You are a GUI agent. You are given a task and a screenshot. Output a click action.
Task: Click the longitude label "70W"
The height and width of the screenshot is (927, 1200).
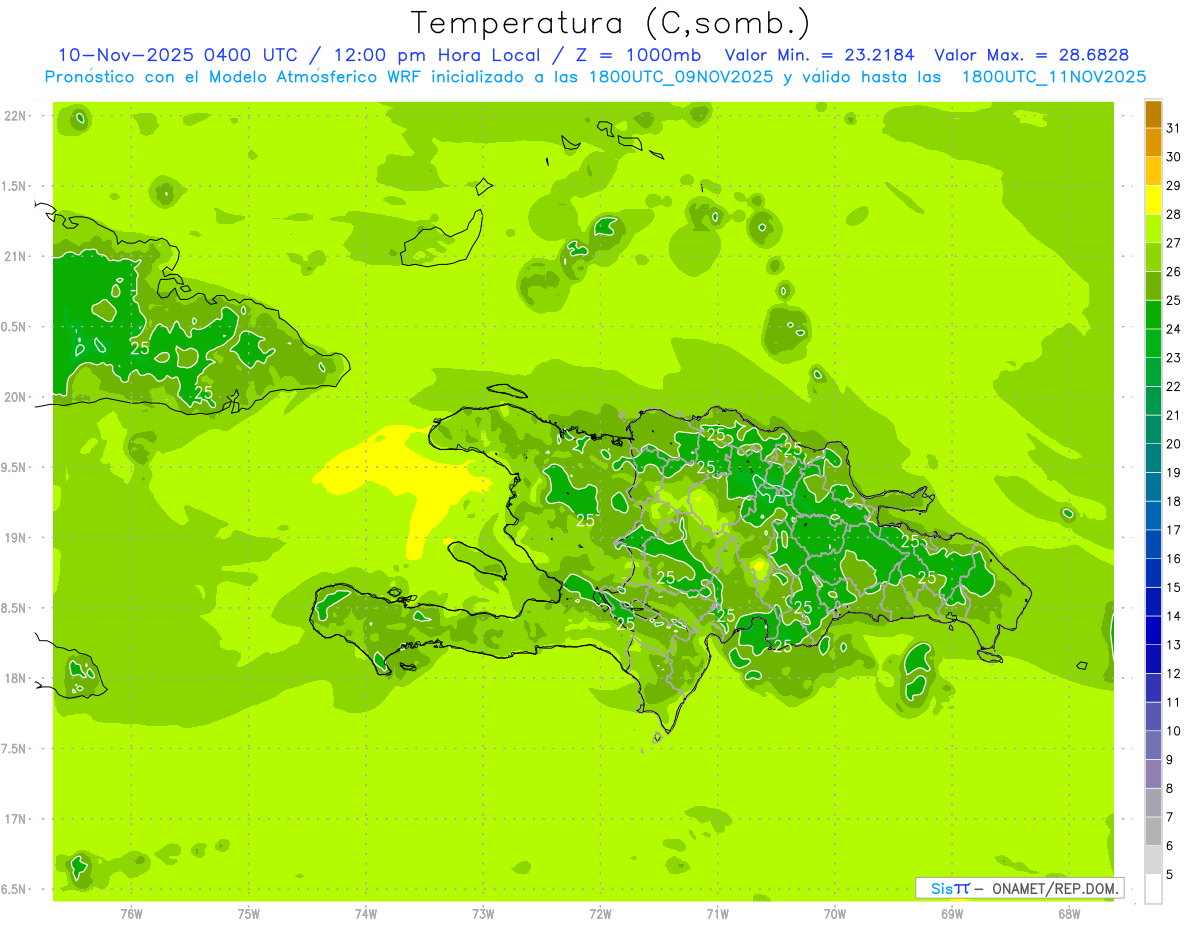(x=834, y=913)
